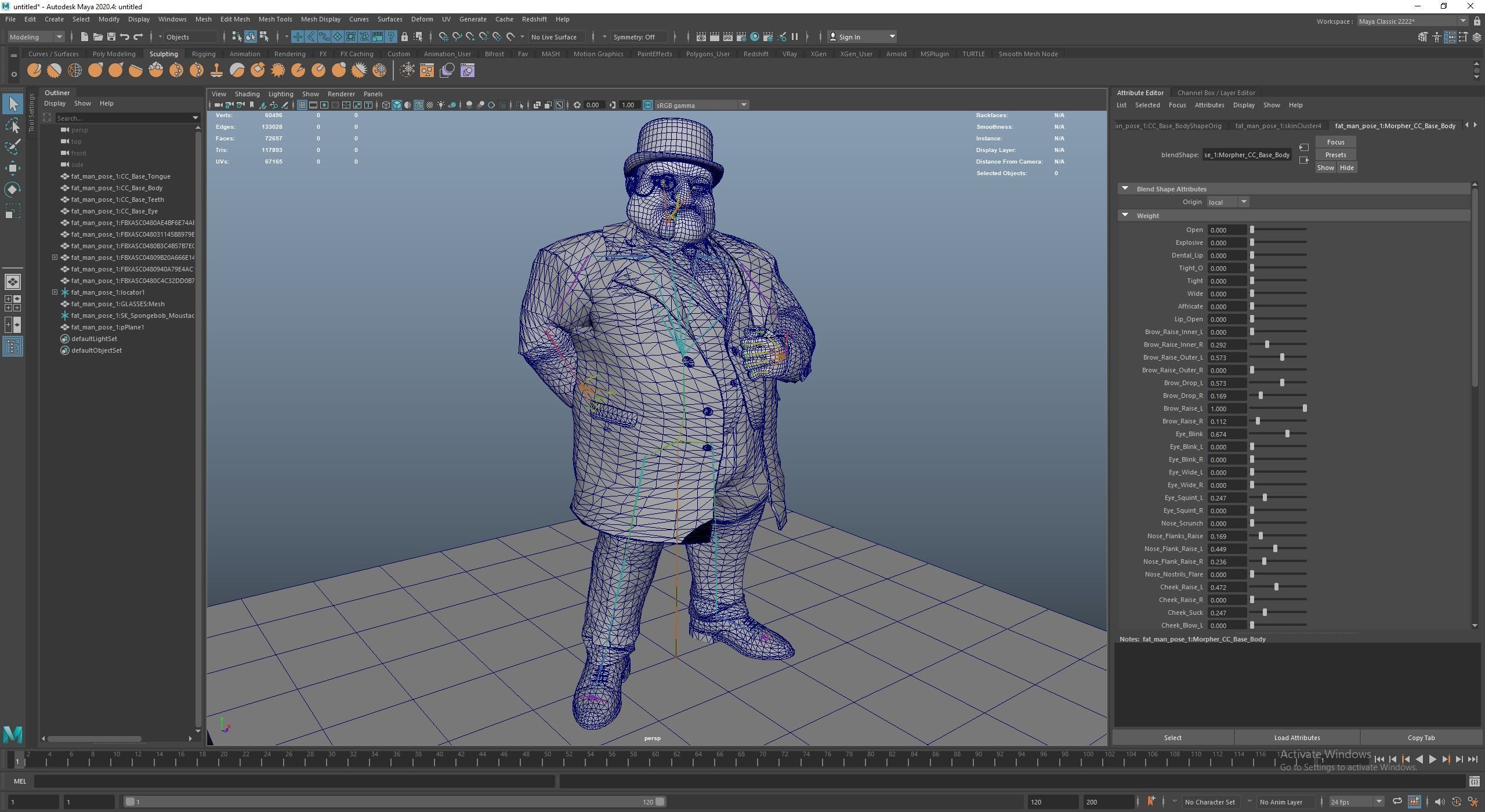
Task: Switch to the Rigging shelf tab
Action: (204, 54)
